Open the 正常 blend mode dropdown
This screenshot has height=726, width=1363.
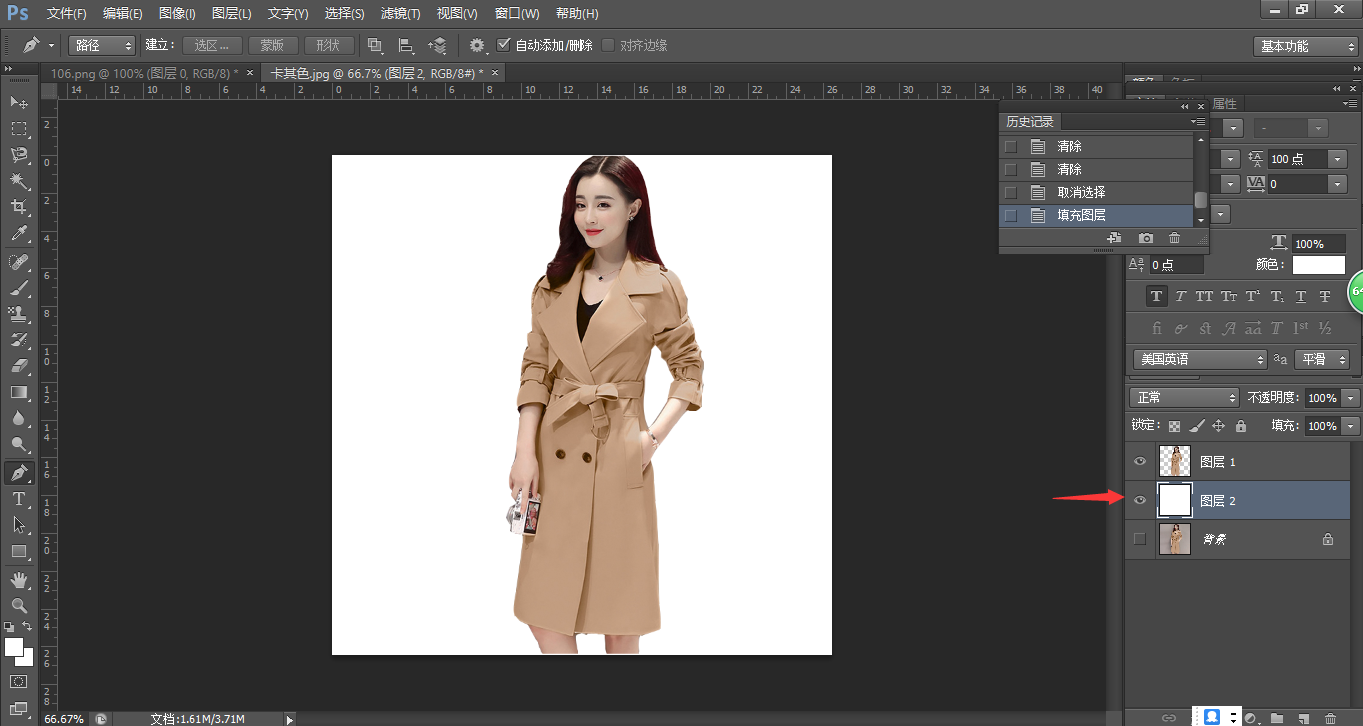click(x=1184, y=398)
